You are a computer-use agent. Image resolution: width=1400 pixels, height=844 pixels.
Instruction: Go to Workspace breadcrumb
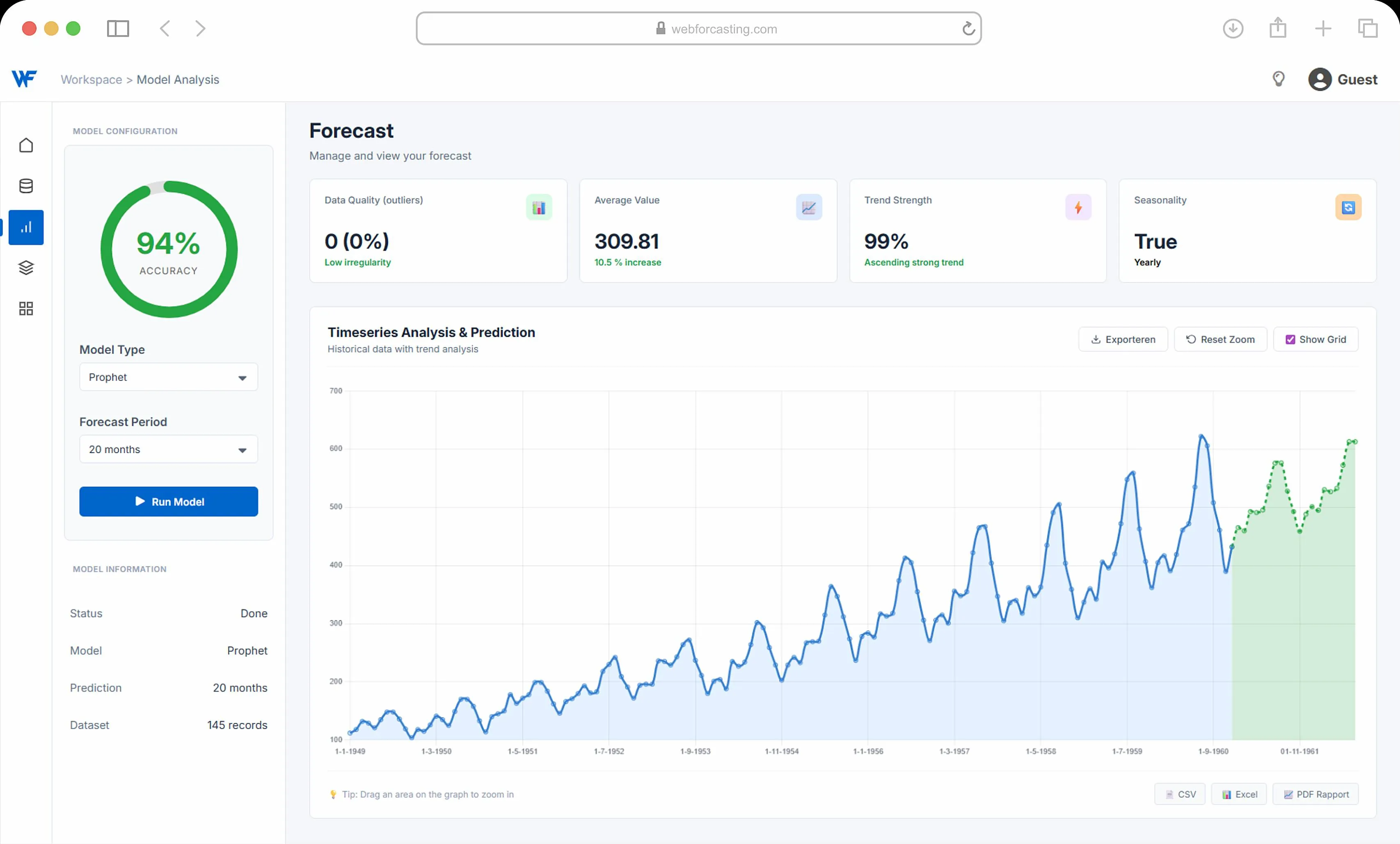point(91,80)
